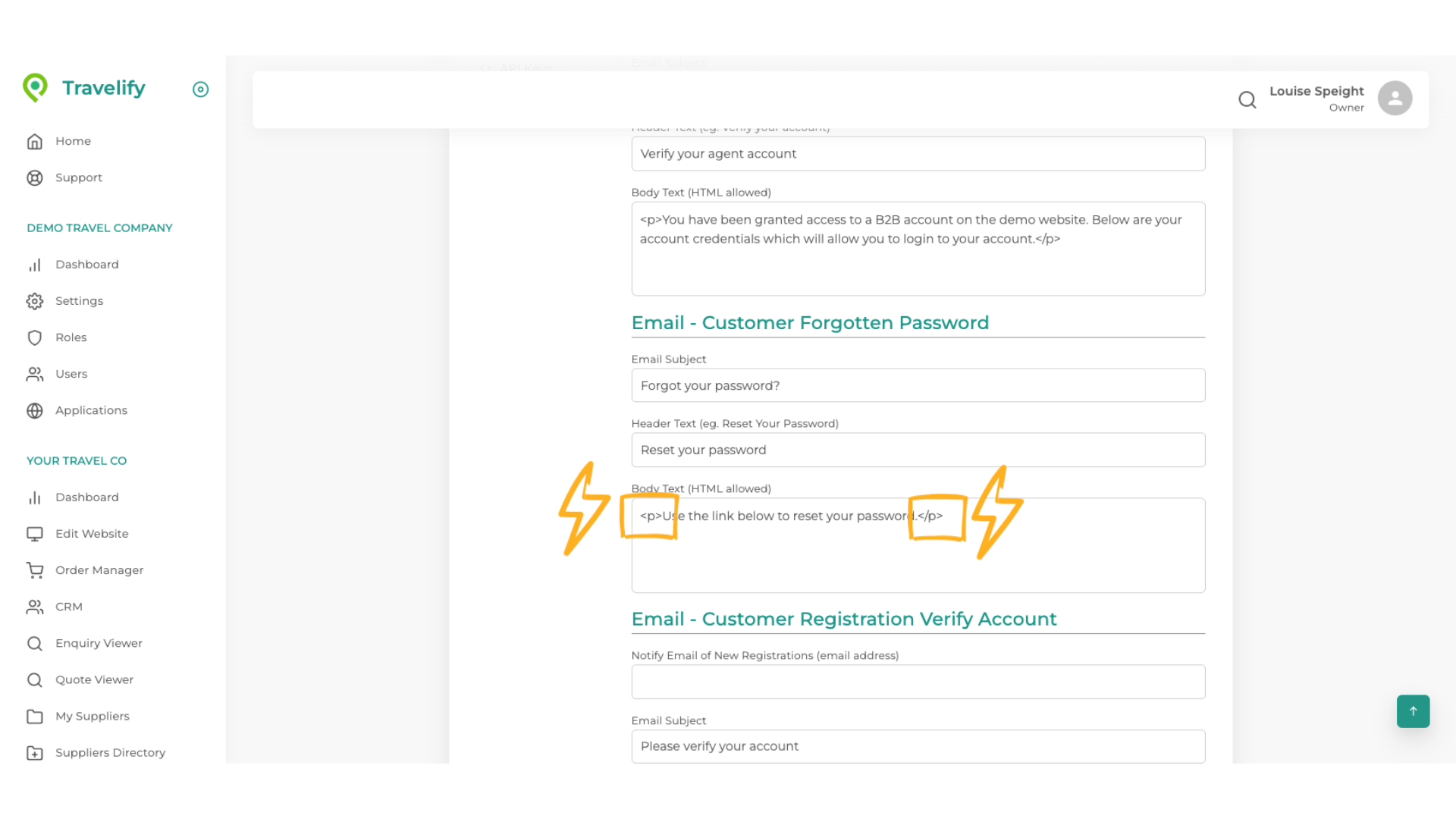Viewport: 1456px width, 819px height.
Task: Select the Roles shield icon
Action: [35, 337]
